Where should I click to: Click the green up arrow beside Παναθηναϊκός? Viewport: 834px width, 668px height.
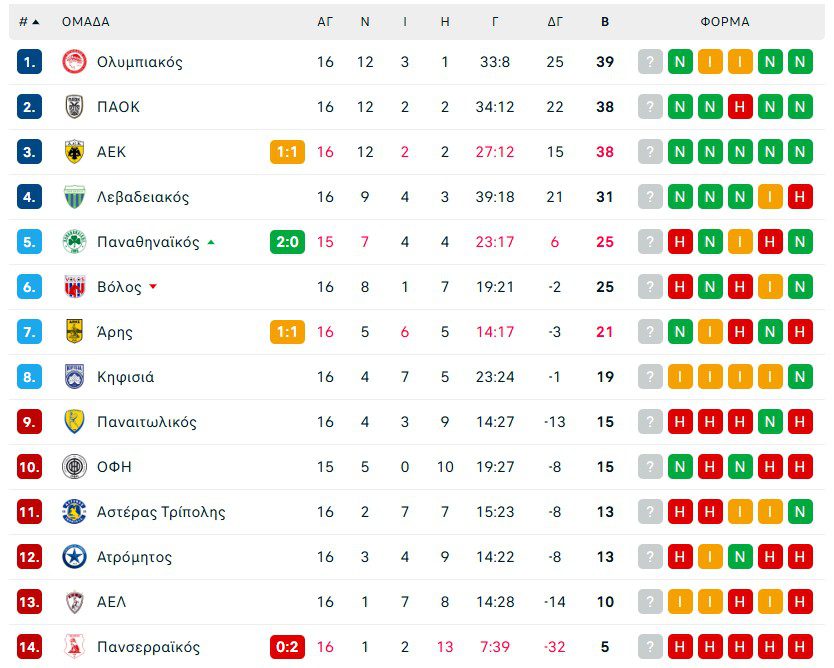tap(211, 242)
